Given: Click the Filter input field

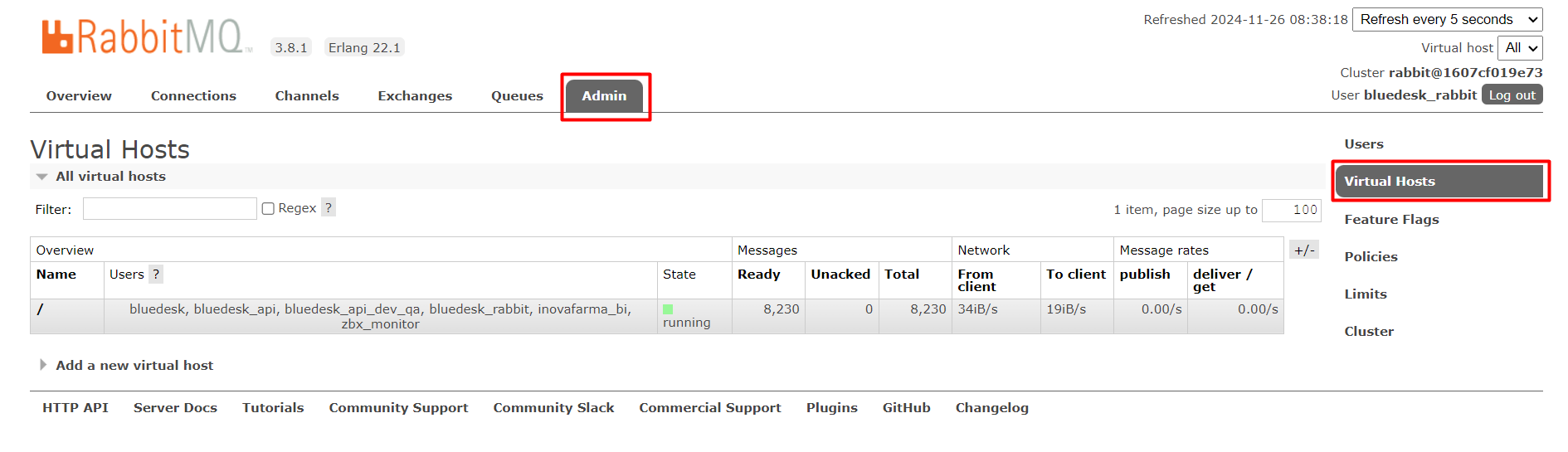Looking at the screenshot, I should [x=169, y=208].
